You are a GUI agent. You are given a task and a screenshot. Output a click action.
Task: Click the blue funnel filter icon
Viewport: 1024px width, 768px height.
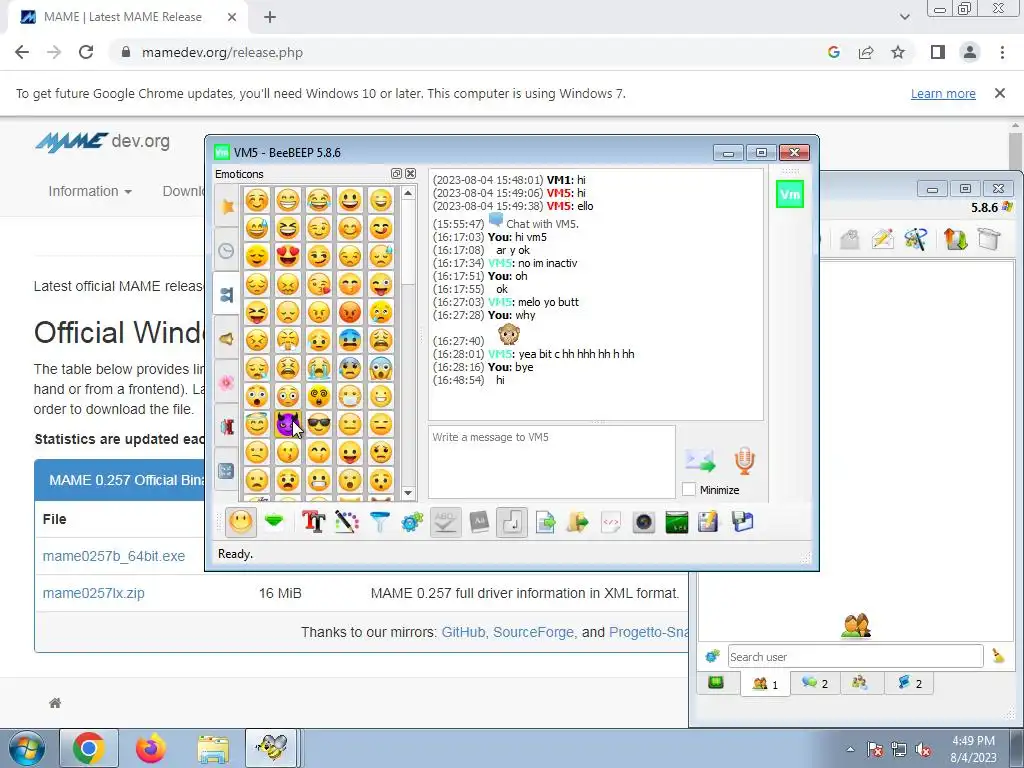[x=379, y=522]
